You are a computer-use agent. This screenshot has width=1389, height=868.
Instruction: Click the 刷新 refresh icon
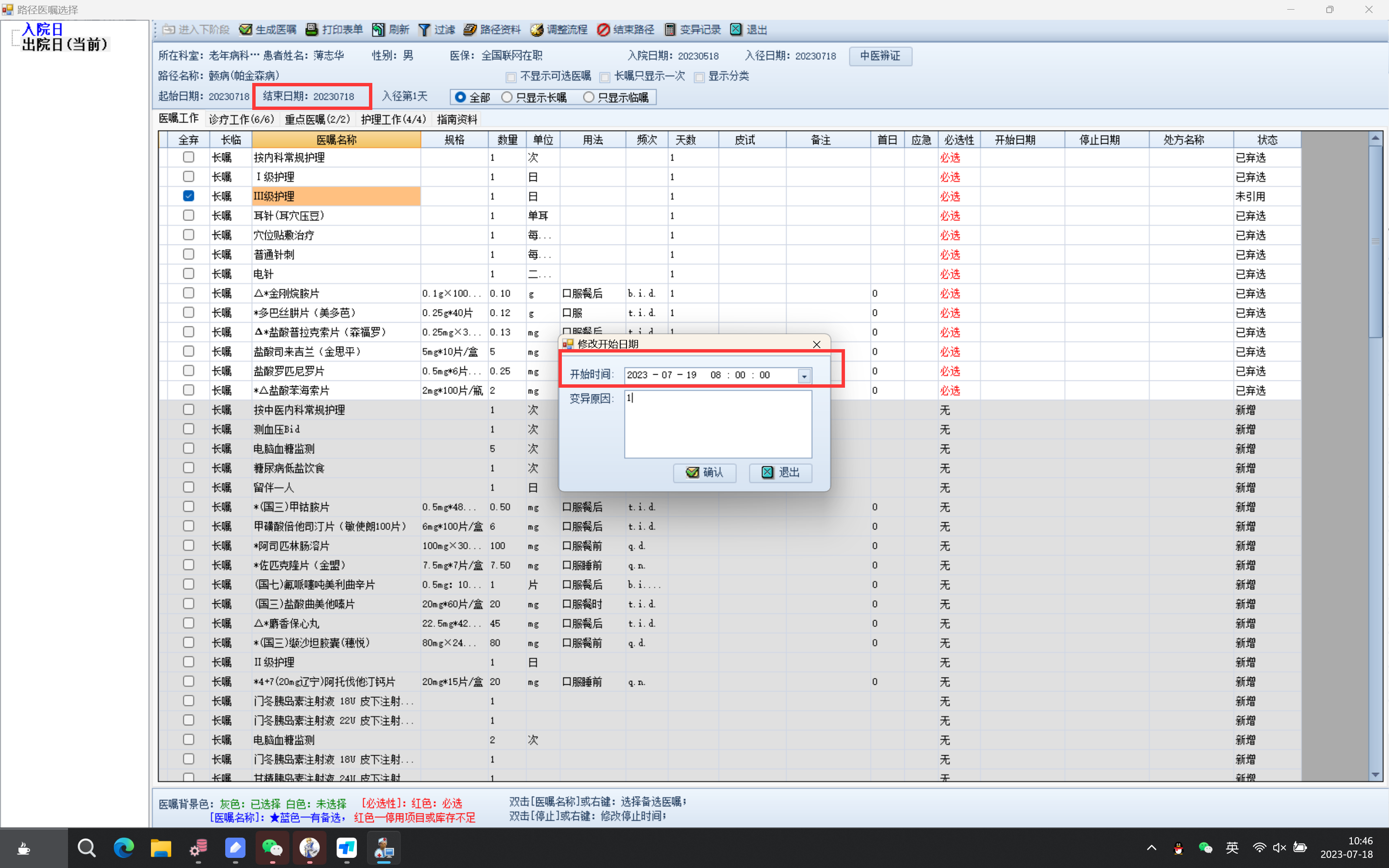(378, 30)
